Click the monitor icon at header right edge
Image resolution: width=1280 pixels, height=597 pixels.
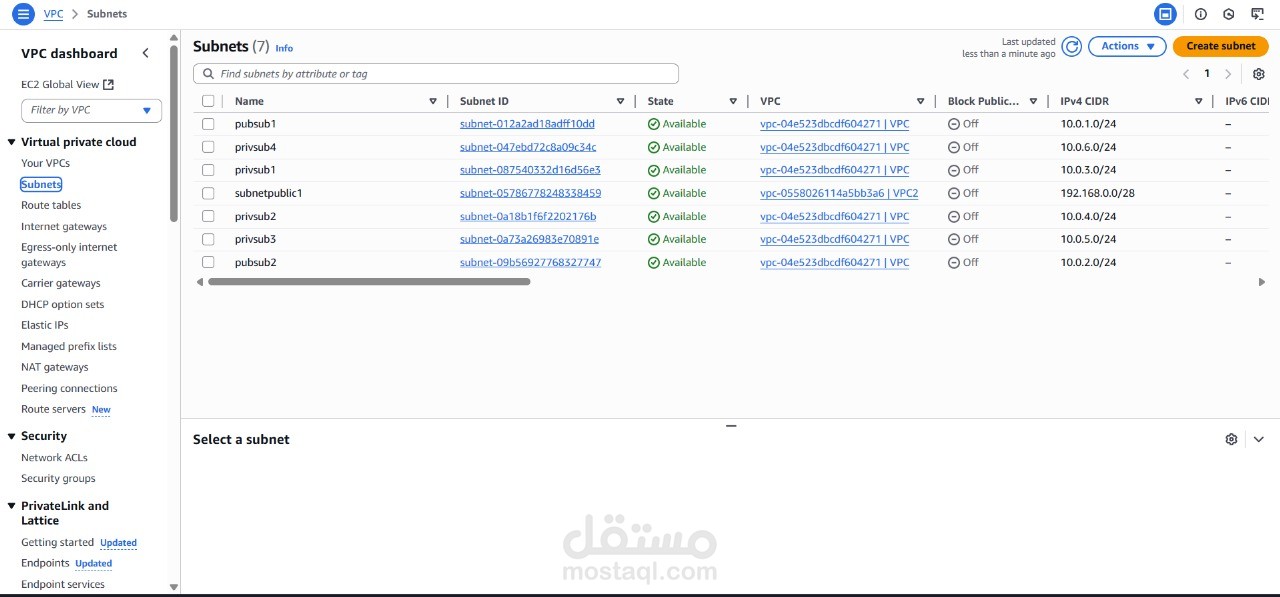point(1258,14)
